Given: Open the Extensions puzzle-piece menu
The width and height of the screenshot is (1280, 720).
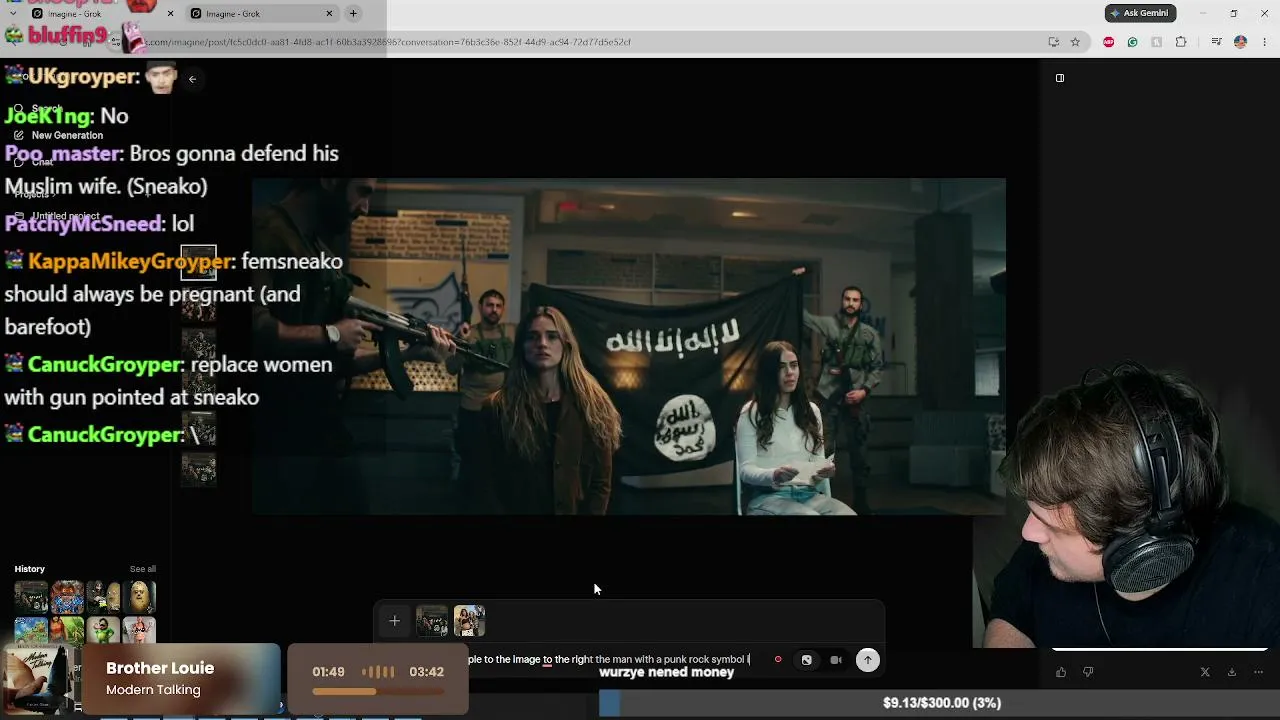Looking at the screenshot, I should point(1181,42).
